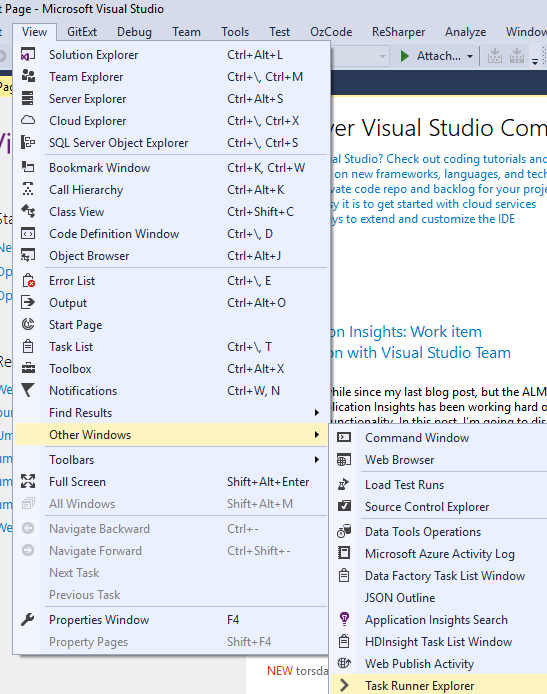Open the cloud services getting started link

tap(434, 204)
